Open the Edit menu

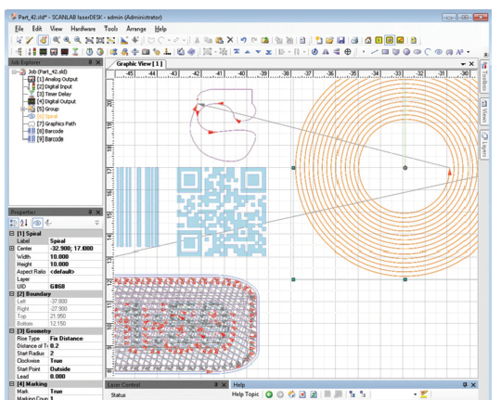[37, 29]
